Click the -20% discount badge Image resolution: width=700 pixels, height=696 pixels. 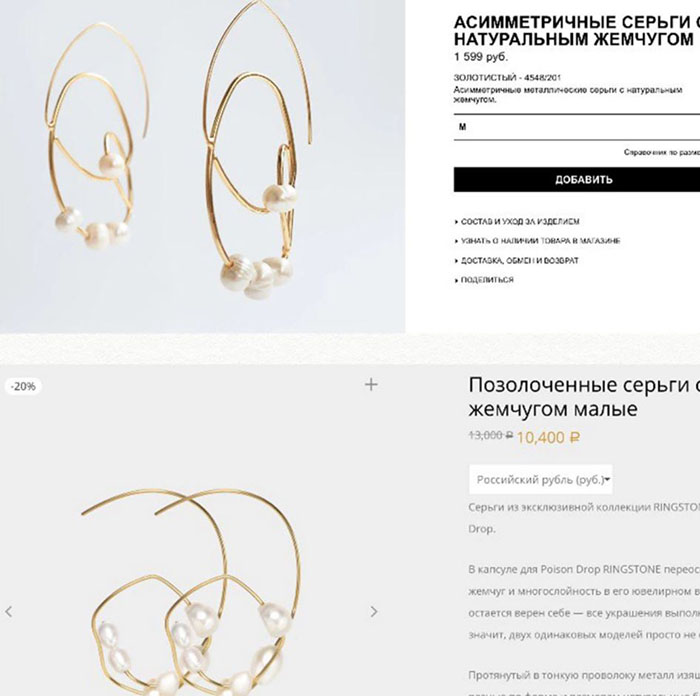click(x=23, y=386)
